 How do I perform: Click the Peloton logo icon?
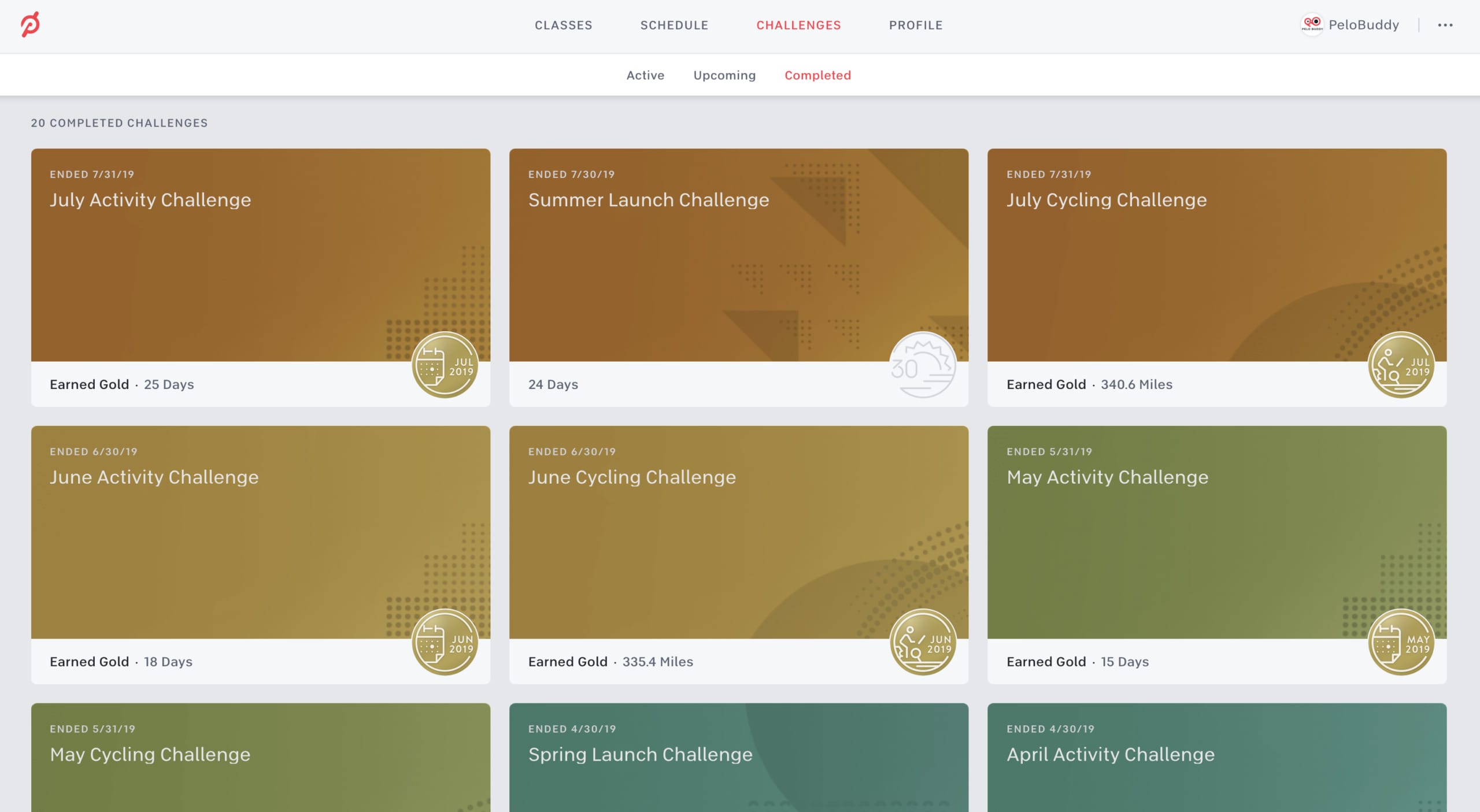[x=30, y=24]
